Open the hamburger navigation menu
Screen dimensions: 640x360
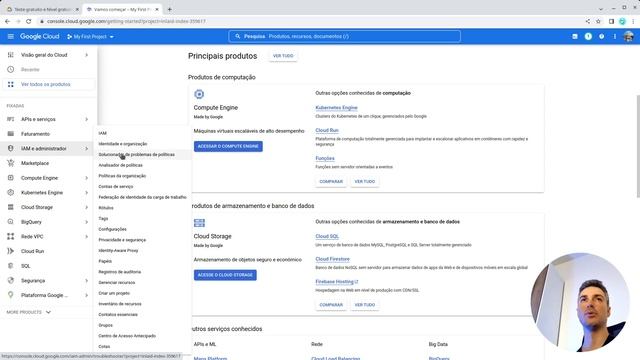tap(11, 36)
